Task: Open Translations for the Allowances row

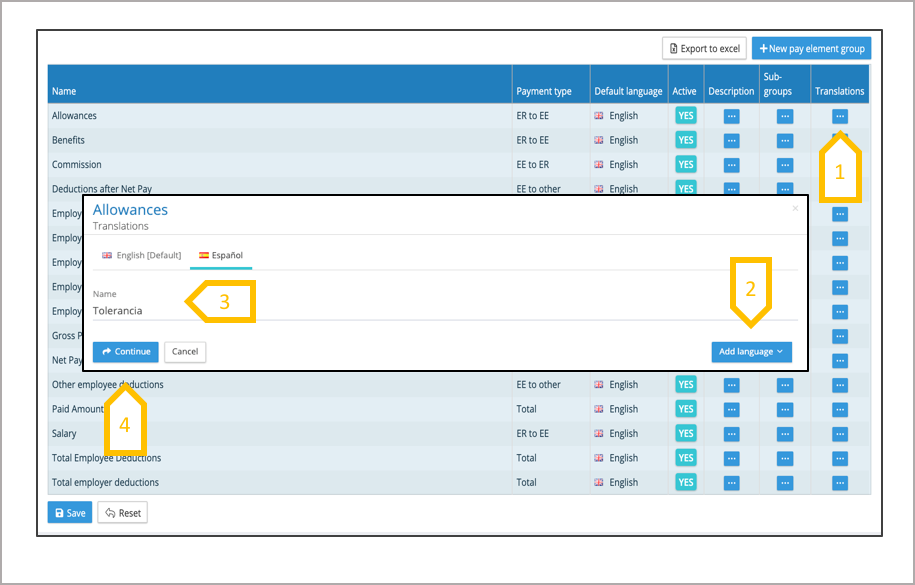Action: 839,116
